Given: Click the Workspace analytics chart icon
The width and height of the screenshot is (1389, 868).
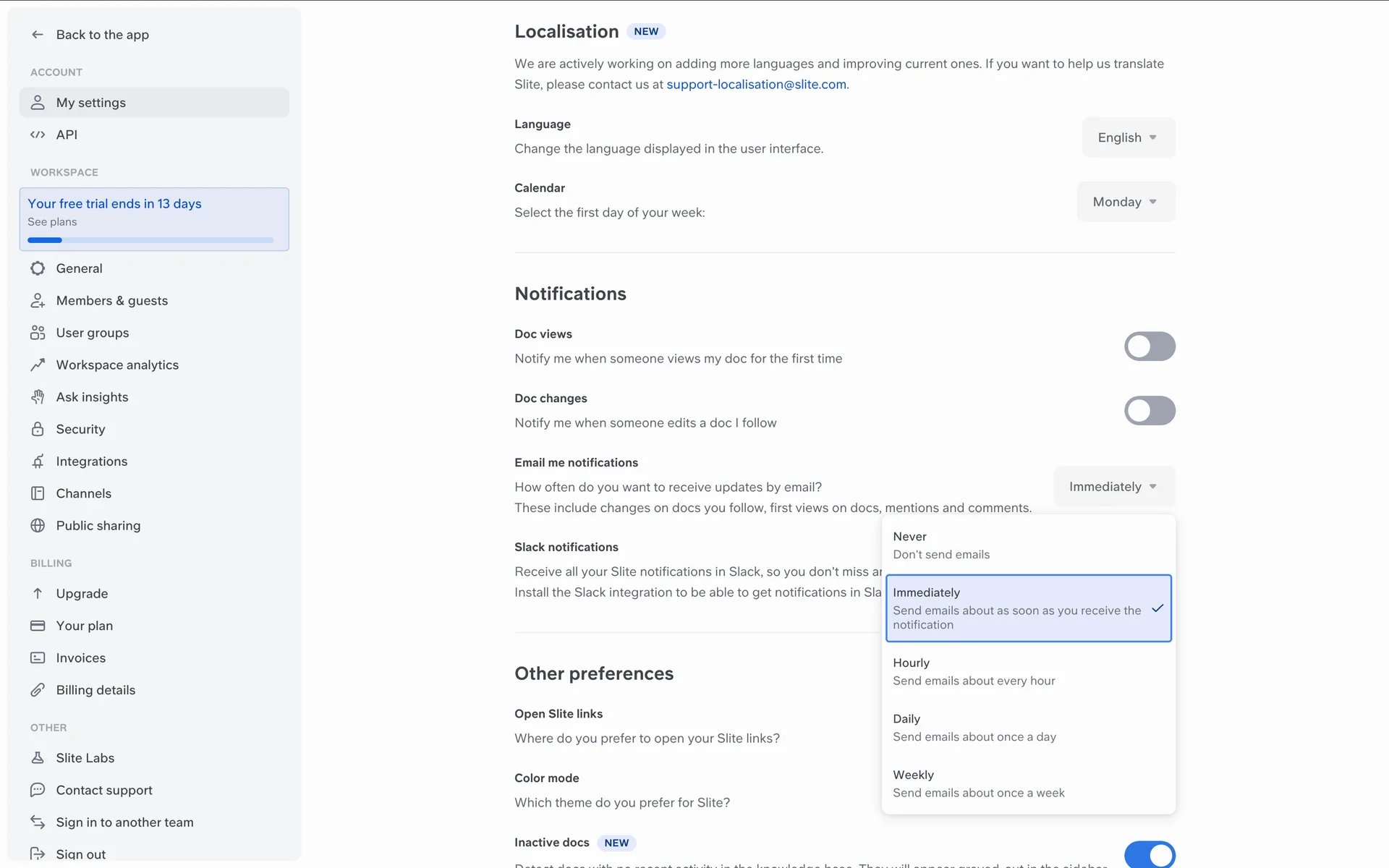Looking at the screenshot, I should pos(38,365).
